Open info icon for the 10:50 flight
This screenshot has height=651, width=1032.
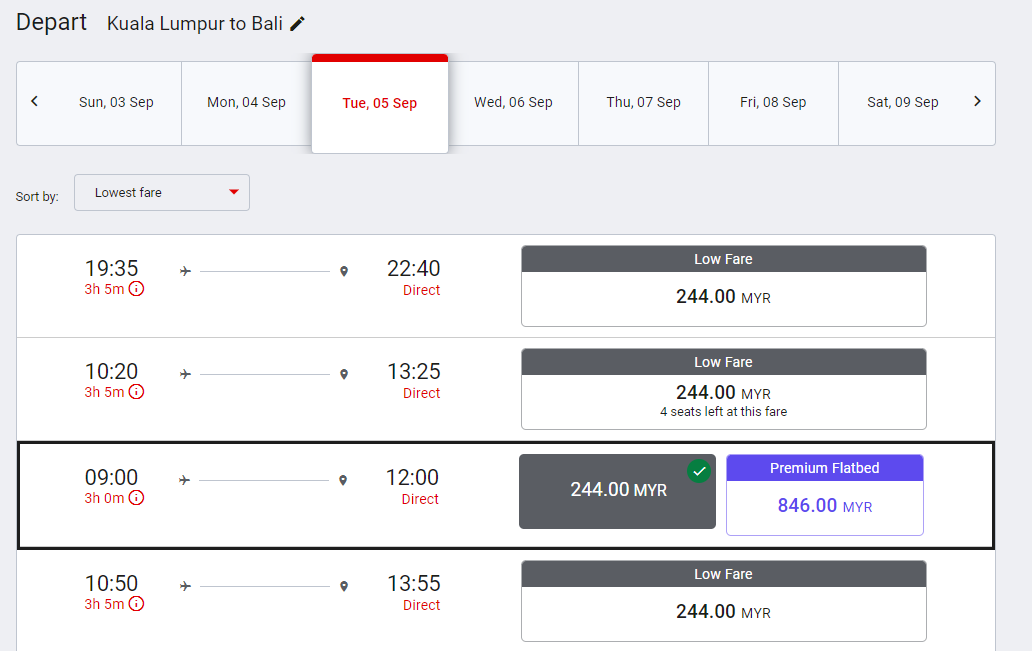tap(136, 604)
